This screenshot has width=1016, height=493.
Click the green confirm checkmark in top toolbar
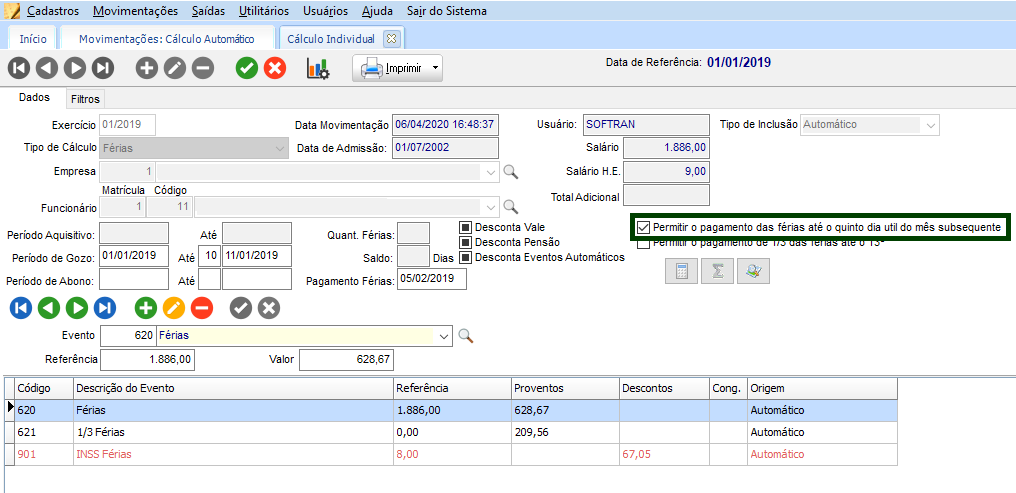coord(246,68)
